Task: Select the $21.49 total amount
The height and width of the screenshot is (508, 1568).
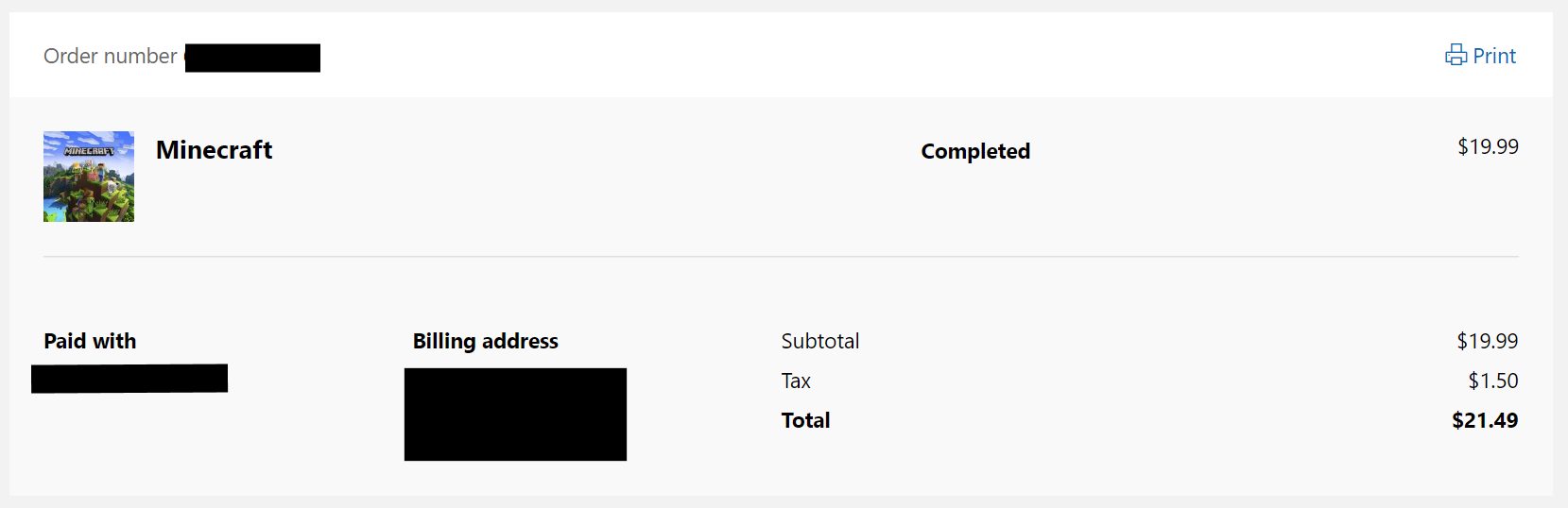Action: [x=1485, y=420]
